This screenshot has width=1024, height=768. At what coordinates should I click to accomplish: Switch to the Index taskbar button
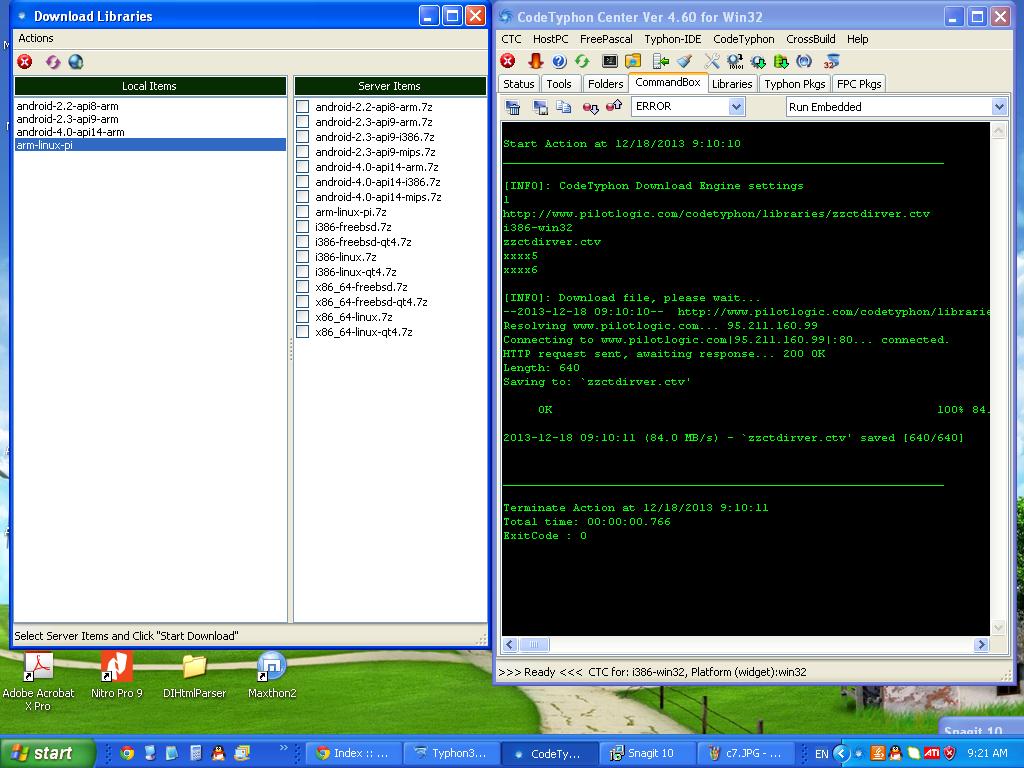click(354, 753)
